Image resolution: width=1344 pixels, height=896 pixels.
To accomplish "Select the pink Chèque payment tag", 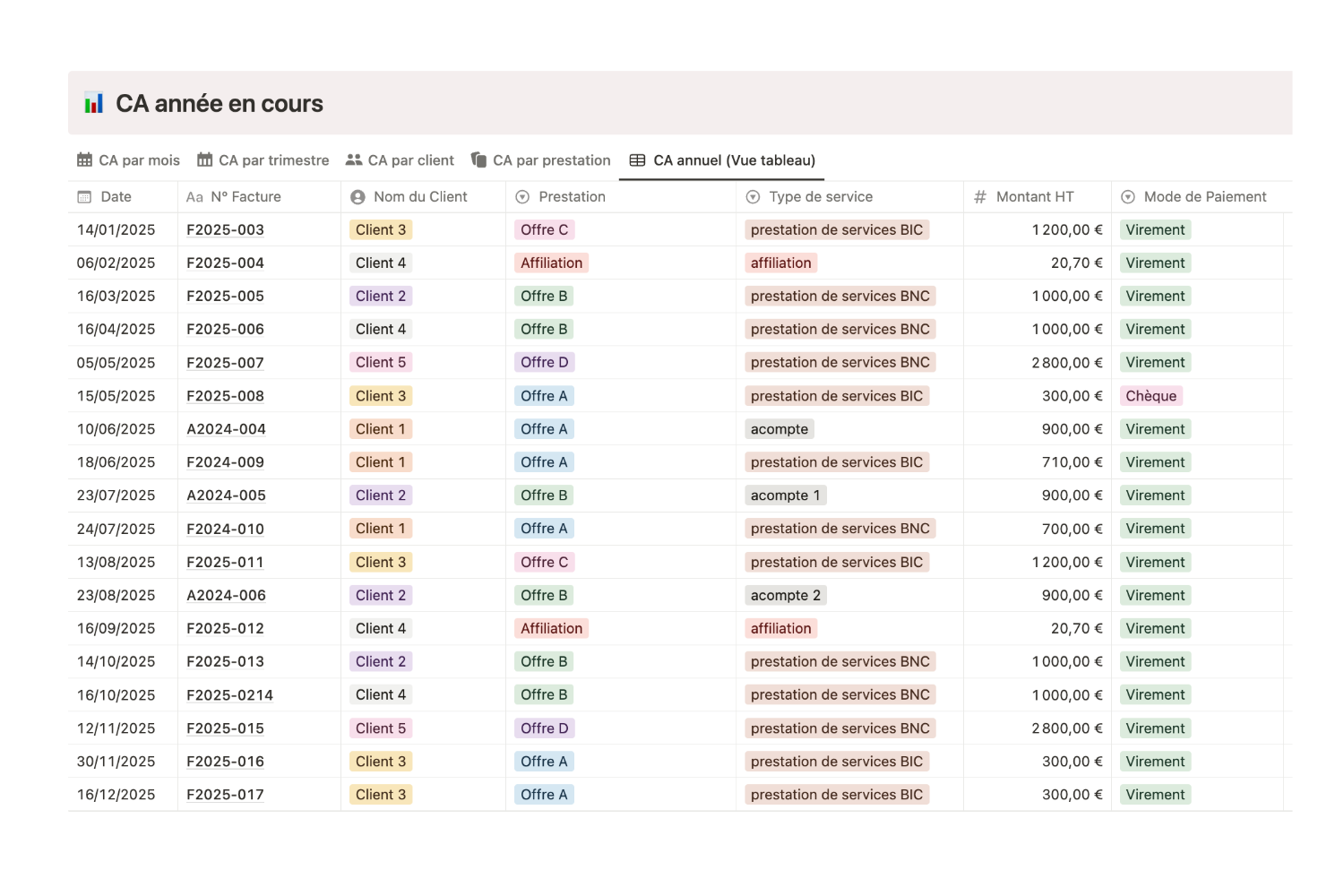I will point(1150,396).
